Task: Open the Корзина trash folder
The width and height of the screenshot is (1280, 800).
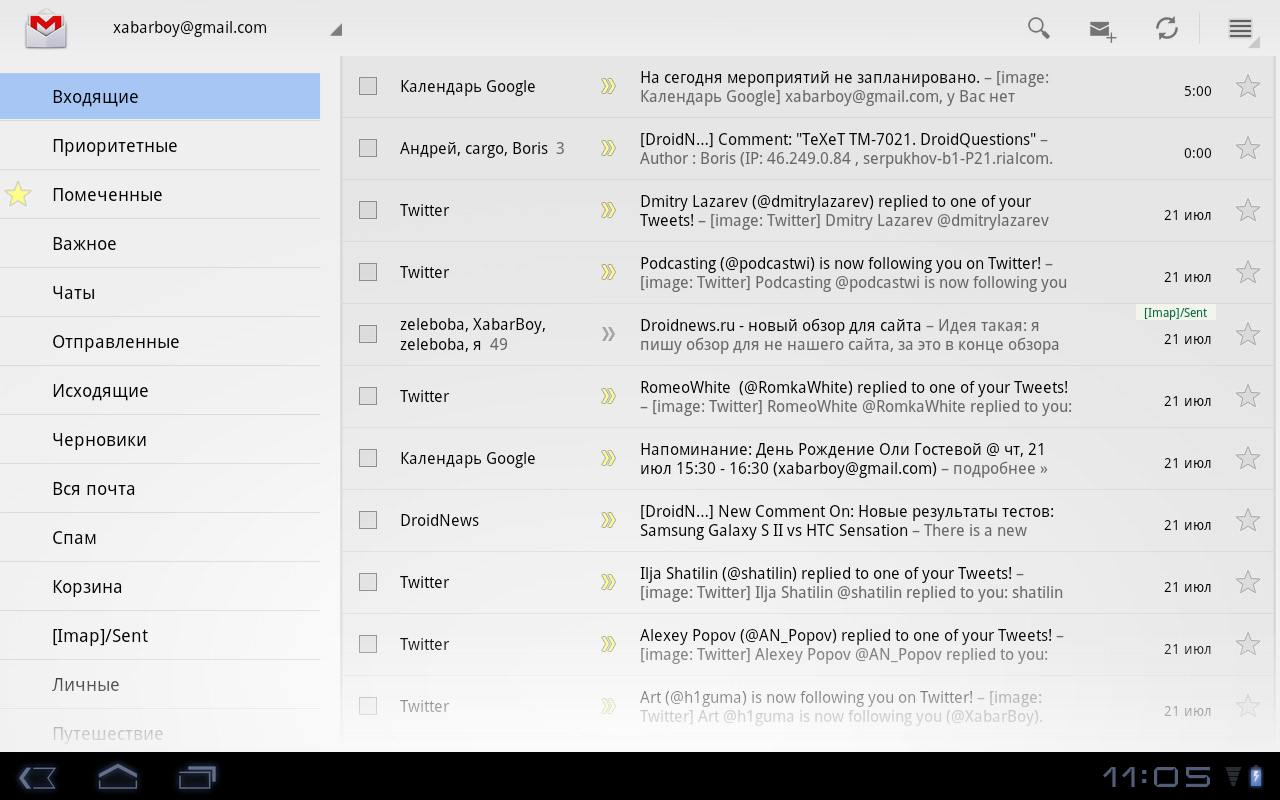Action: (160, 587)
